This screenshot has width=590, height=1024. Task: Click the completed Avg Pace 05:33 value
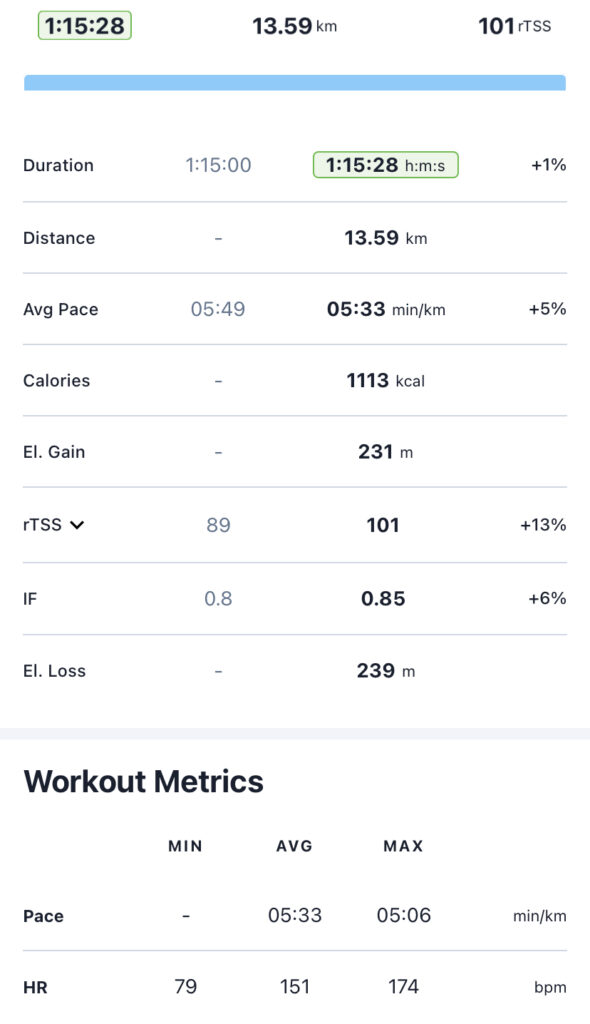385,309
